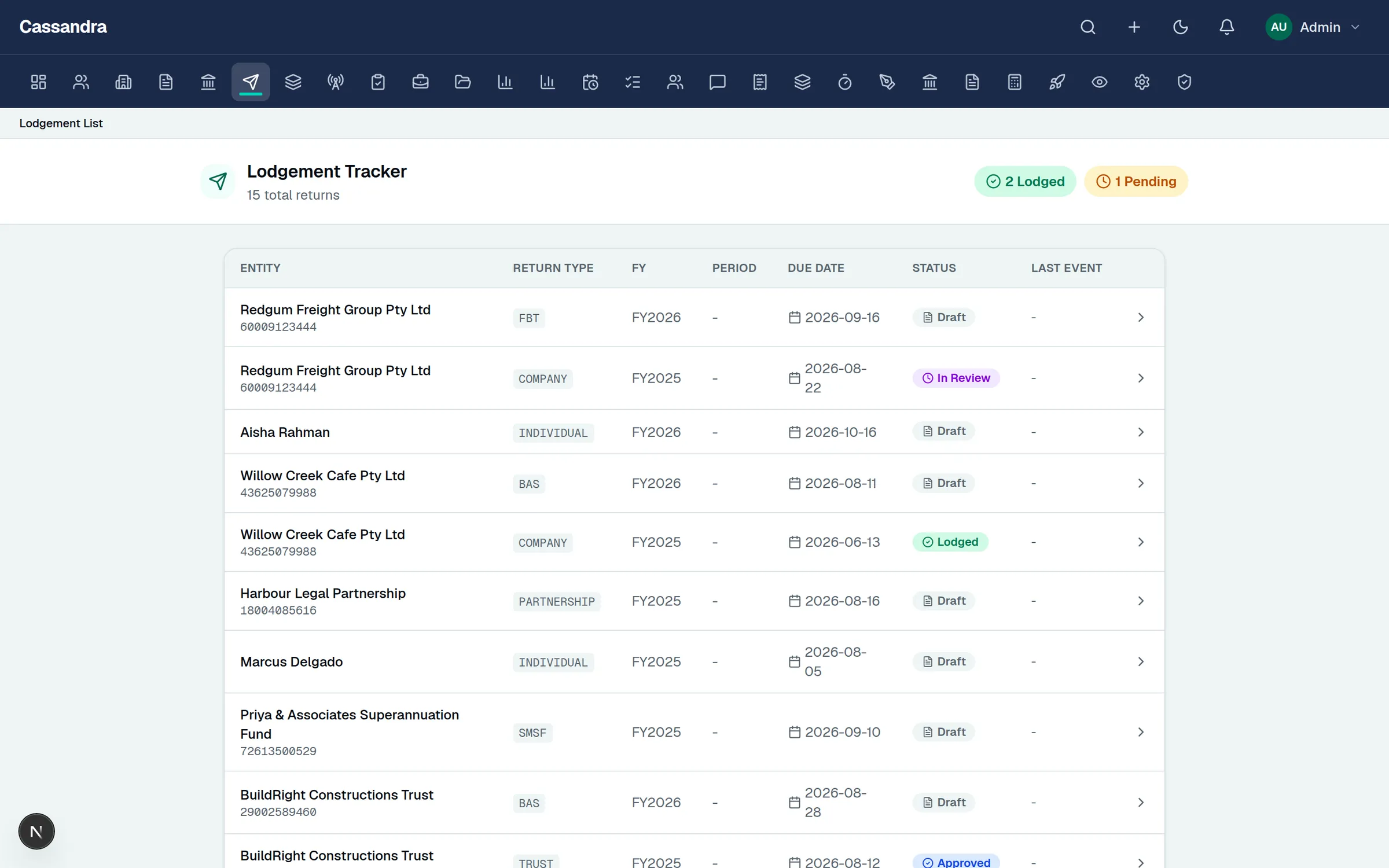
Task: Click the due date 2026-06-13
Action: tap(842, 542)
